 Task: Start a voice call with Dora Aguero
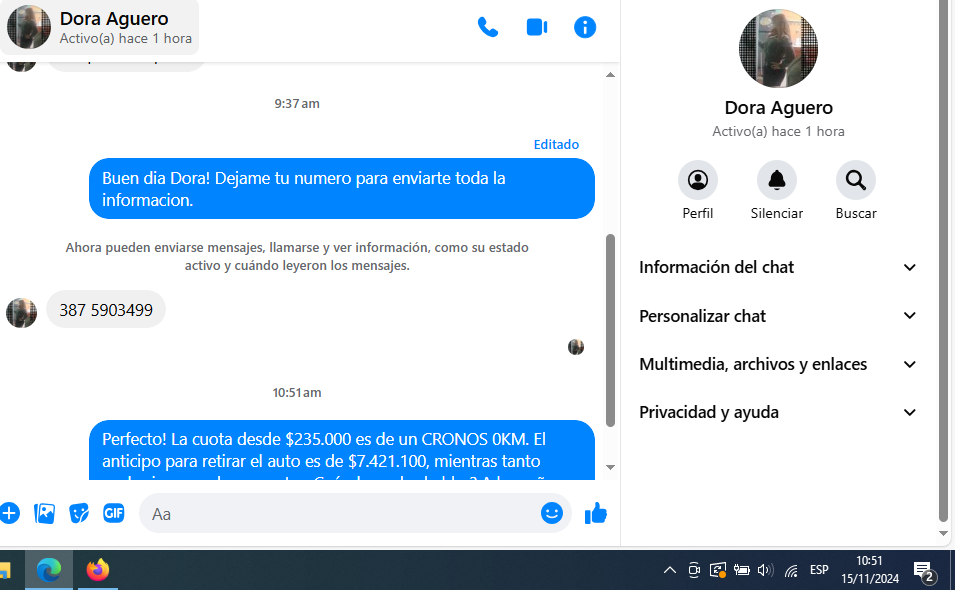coord(488,27)
